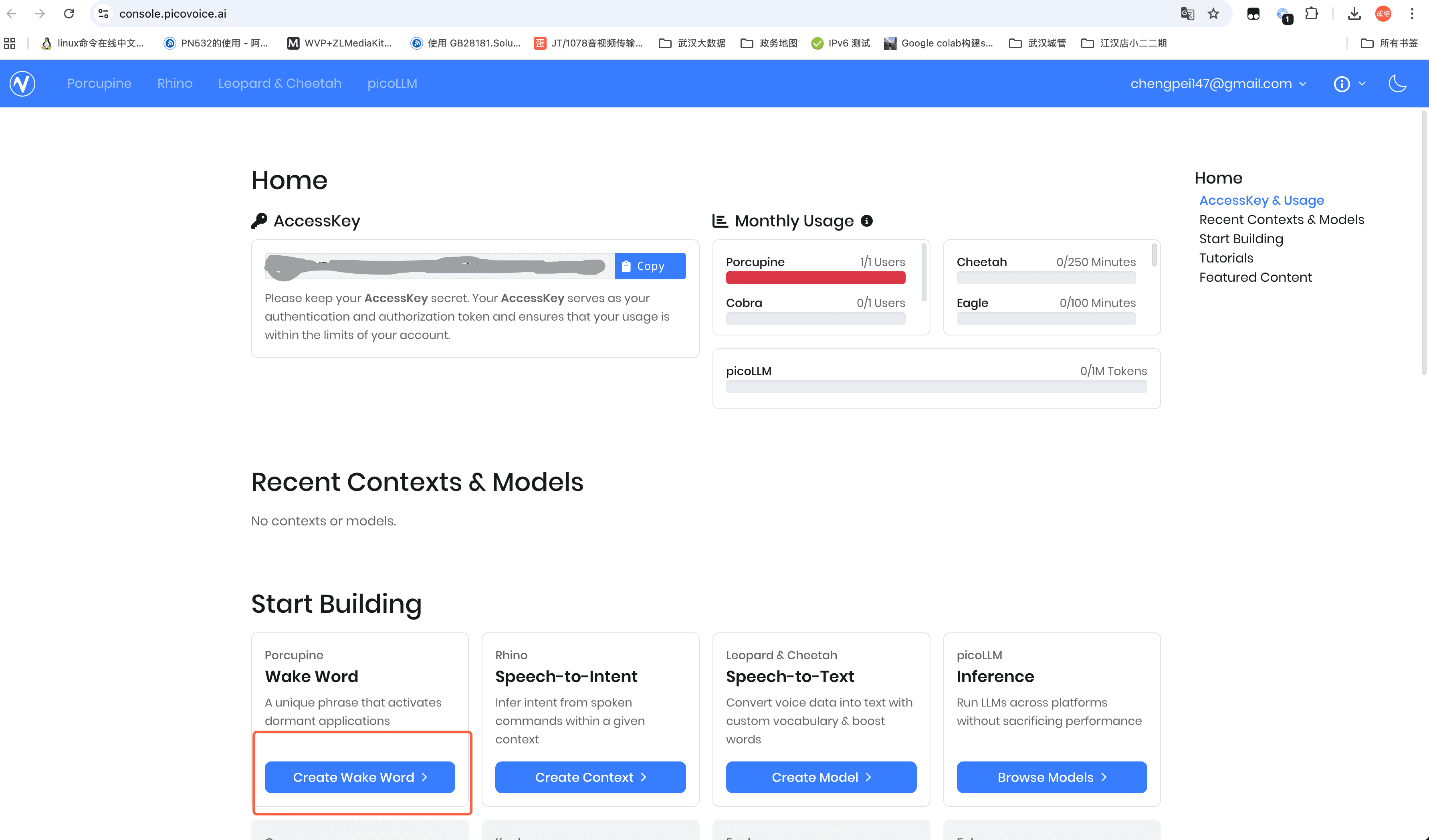
Task: Go to Featured Content sidebar link
Action: point(1255,277)
